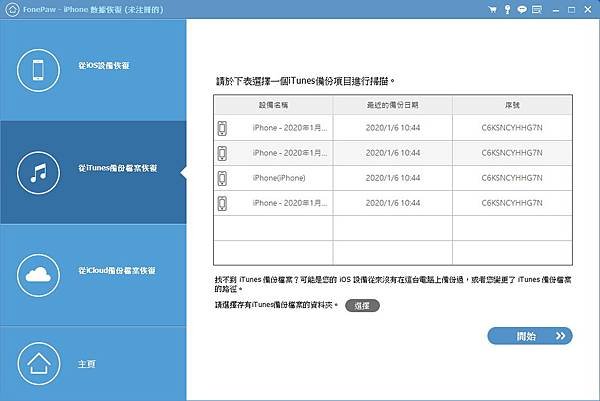Click the iCloud cloud circle icon

[38, 275]
